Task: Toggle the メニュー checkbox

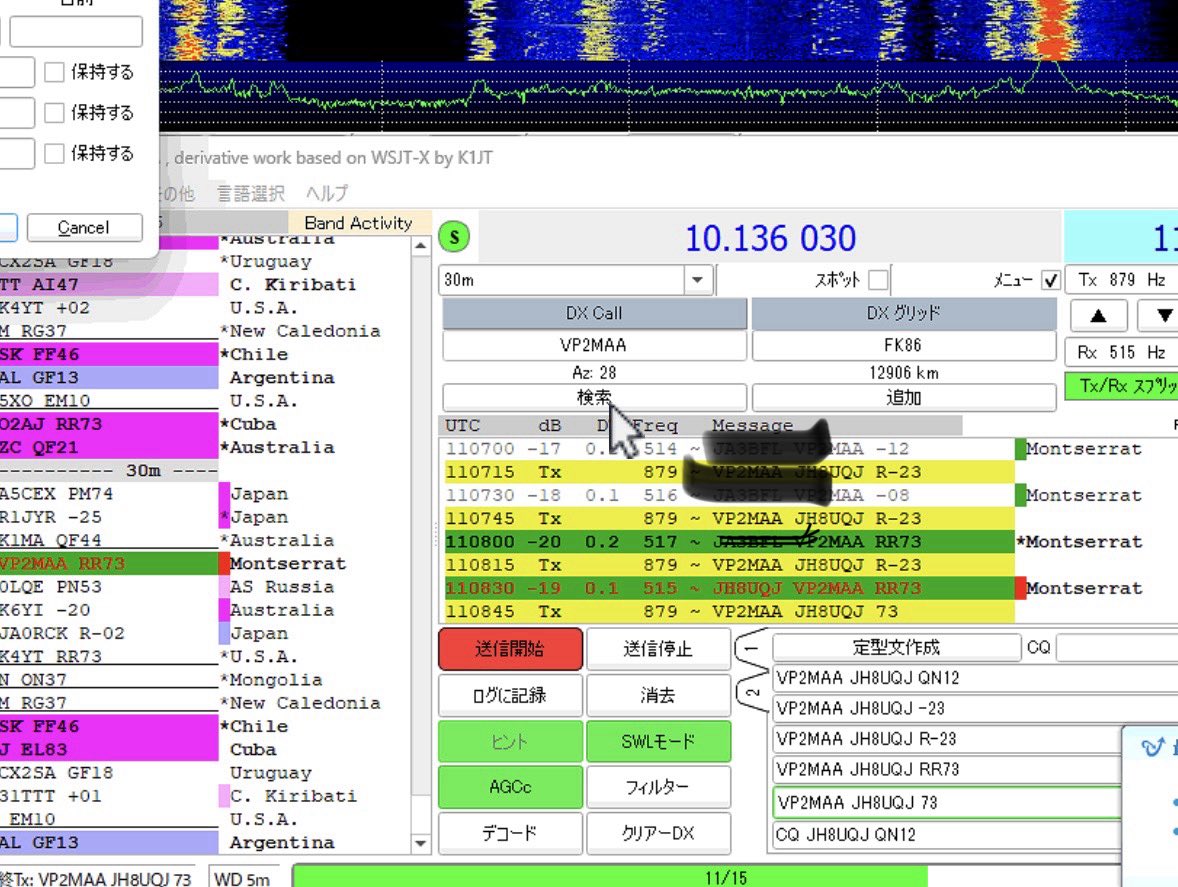Action: [x=1050, y=280]
